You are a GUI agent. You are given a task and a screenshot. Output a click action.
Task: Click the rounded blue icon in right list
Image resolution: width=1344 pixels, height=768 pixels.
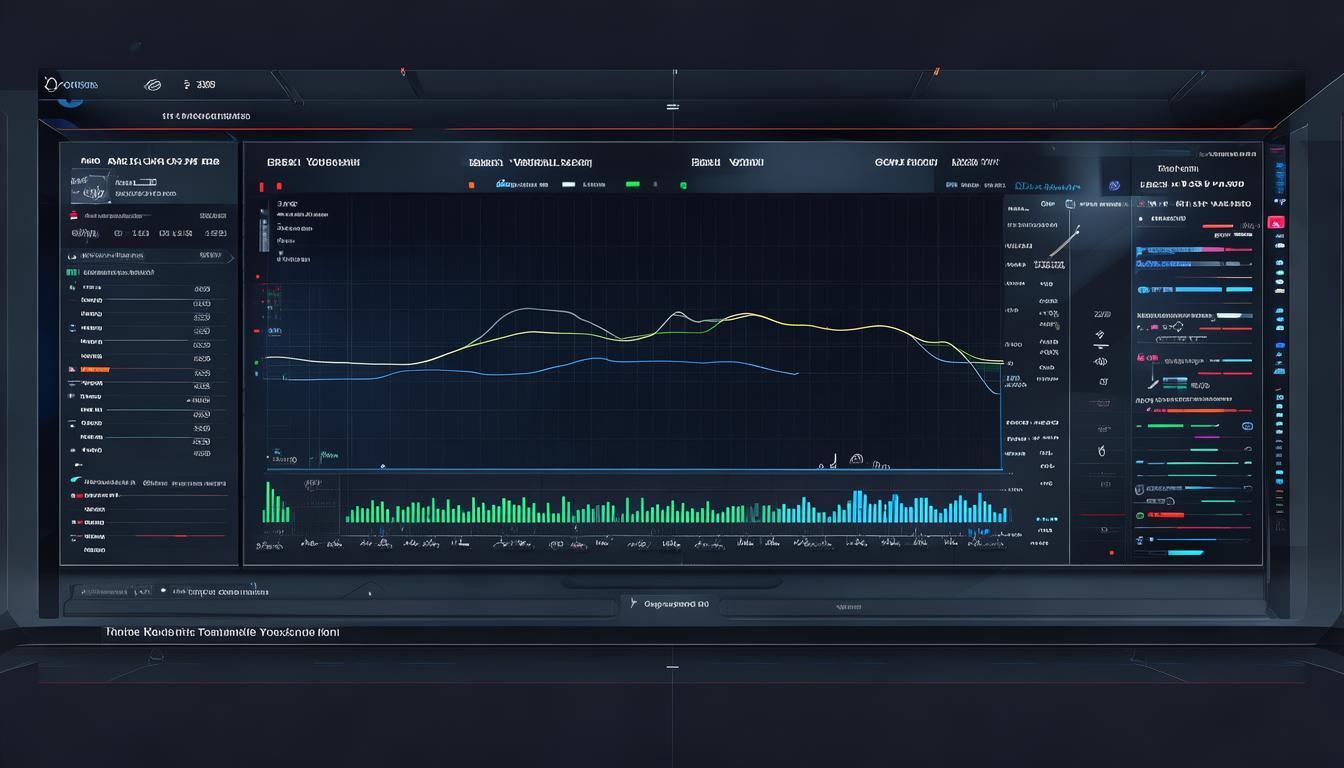(1247, 426)
